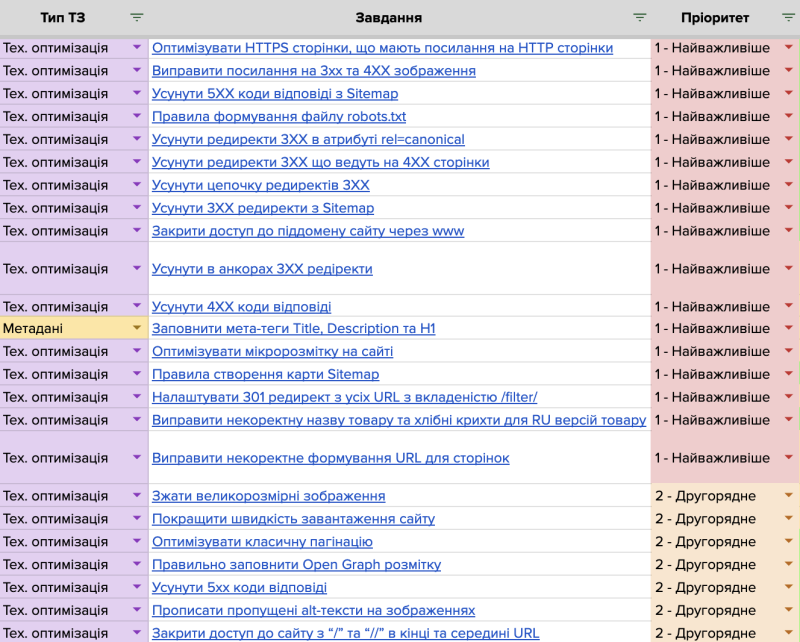Open the "2 - Другорядне" dropdown beside "Оптимізувати класичну пагінацію"
Image resolution: width=800 pixels, height=642 pixels.
tap(789, 541)
